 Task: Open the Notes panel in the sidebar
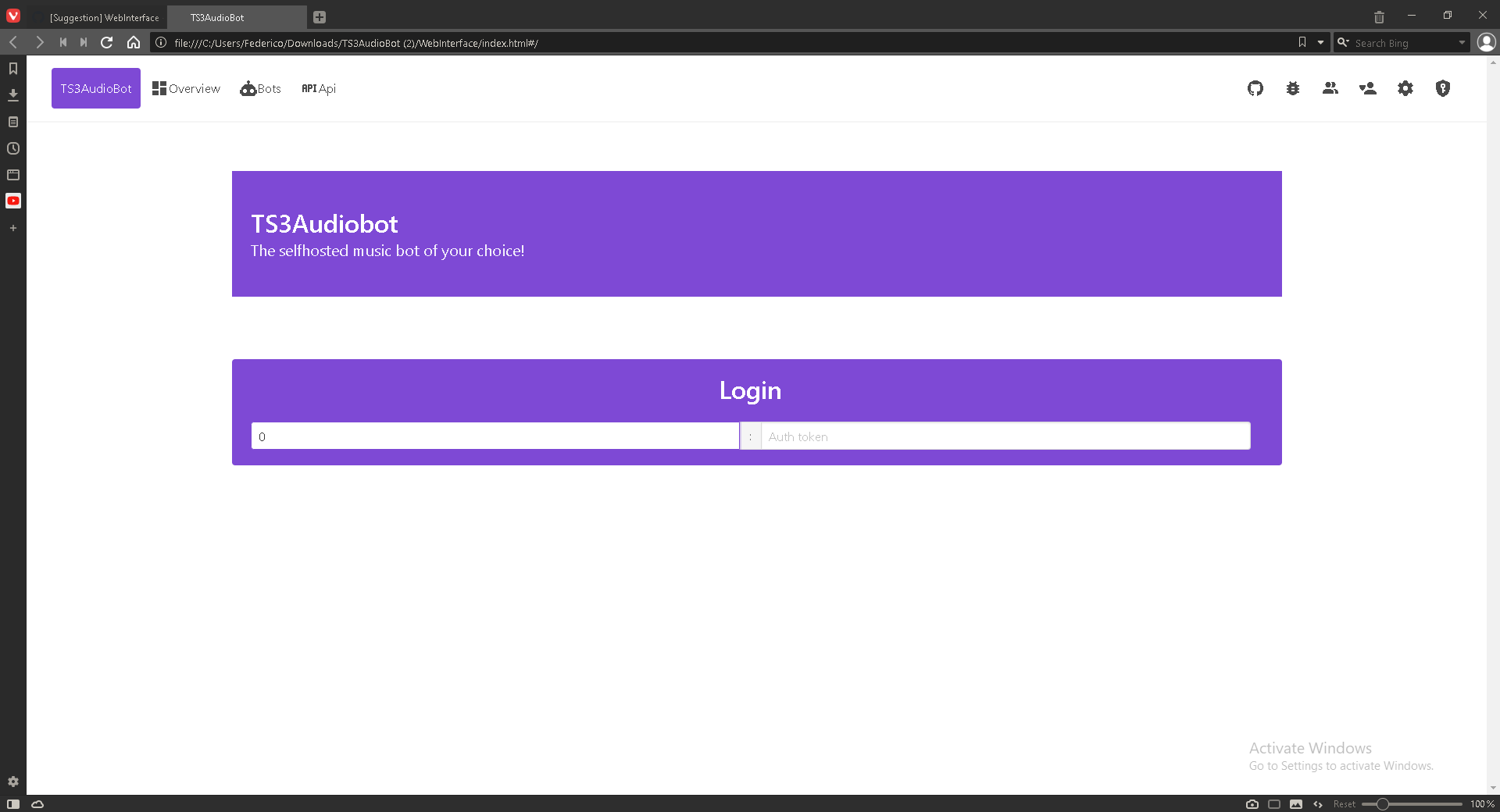pos(13,122)
